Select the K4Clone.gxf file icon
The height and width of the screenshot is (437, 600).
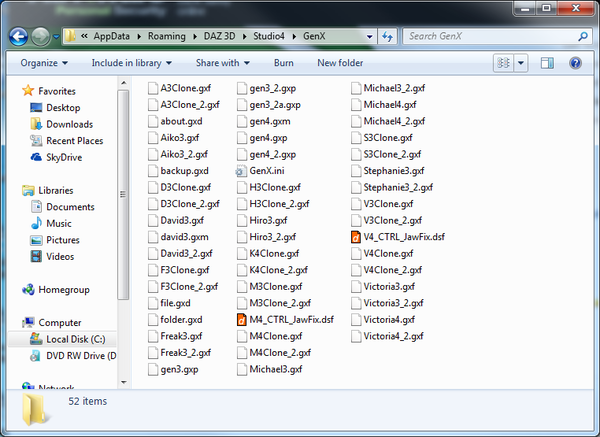(241, 253)
